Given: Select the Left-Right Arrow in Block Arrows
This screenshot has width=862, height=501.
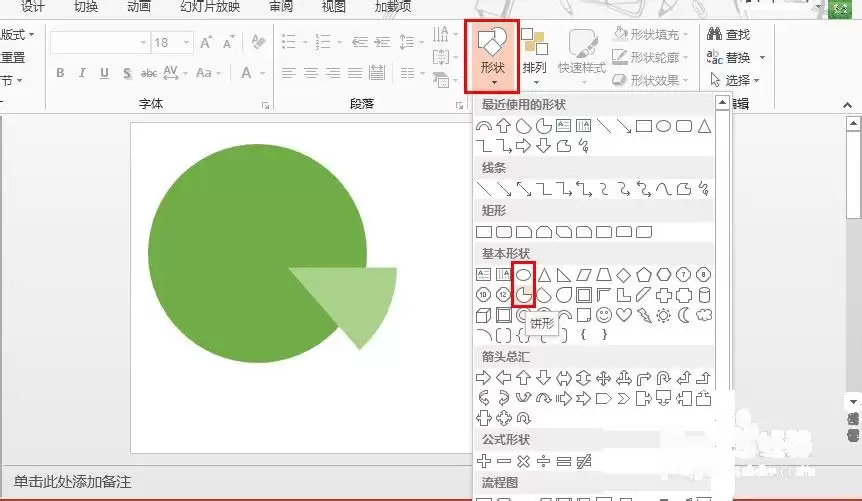Looking at the screenshot, I should pyautogui.click(x=563, y=378).
